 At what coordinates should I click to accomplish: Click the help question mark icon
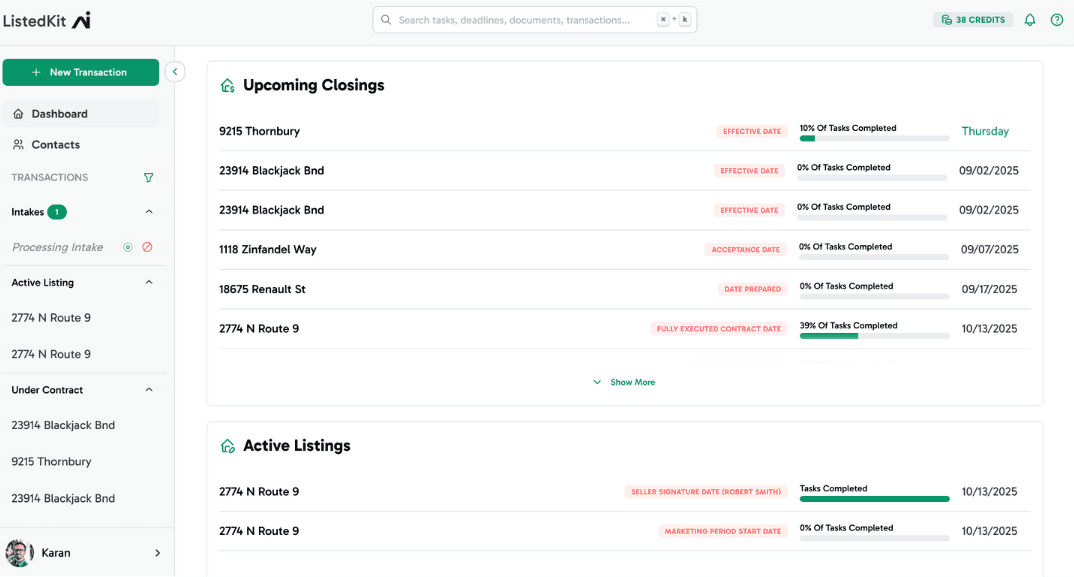point(1057,19)
